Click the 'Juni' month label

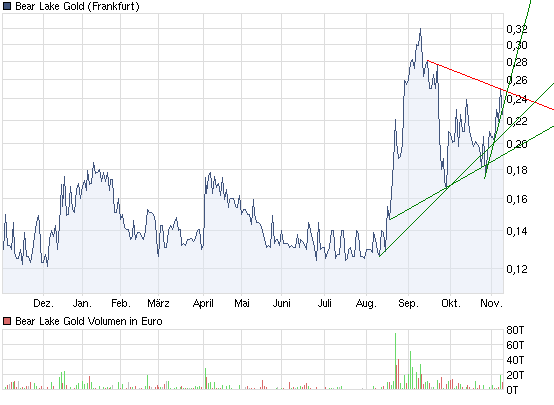282,303
